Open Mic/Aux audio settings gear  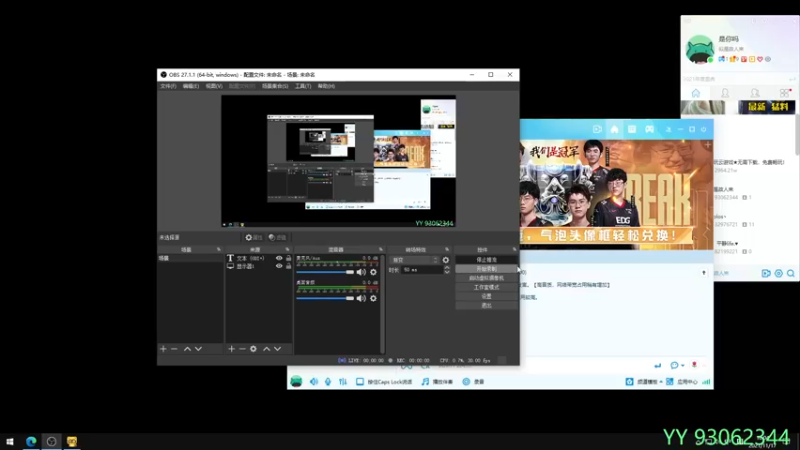point(373,272)
